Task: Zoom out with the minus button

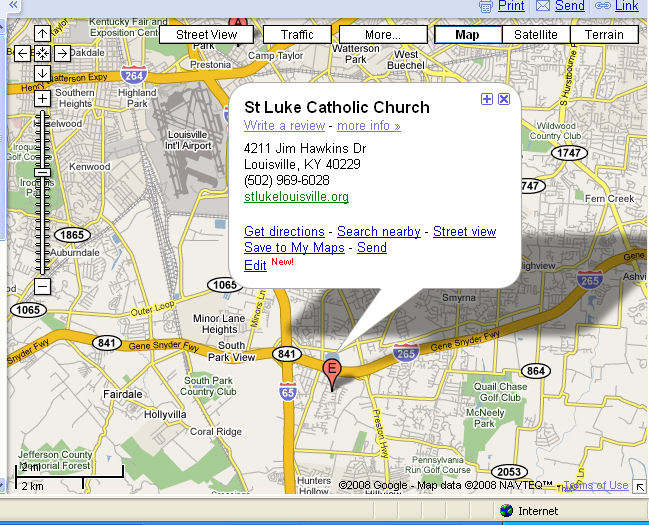Action: click(42, 286)
